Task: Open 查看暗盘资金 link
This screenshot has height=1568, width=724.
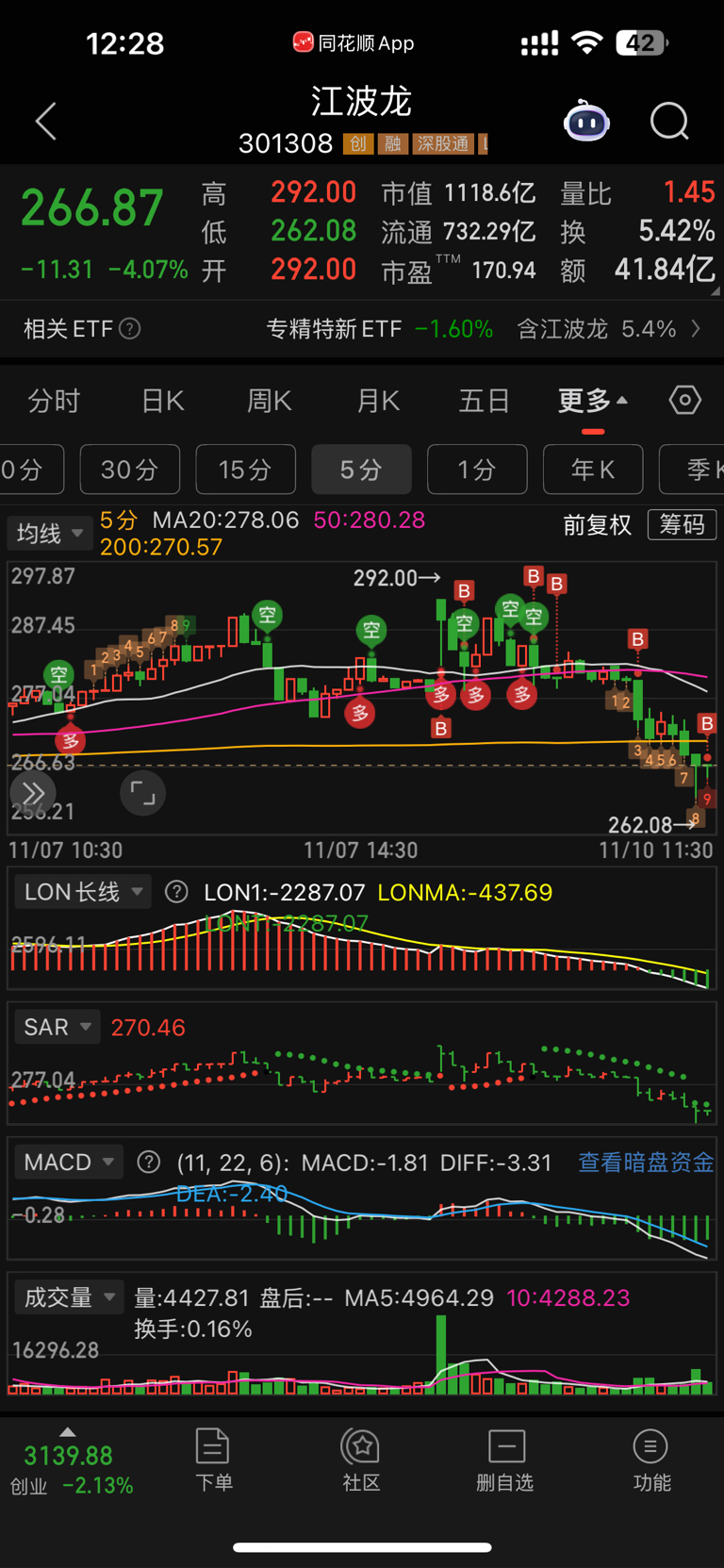Action: (646, 1162)
